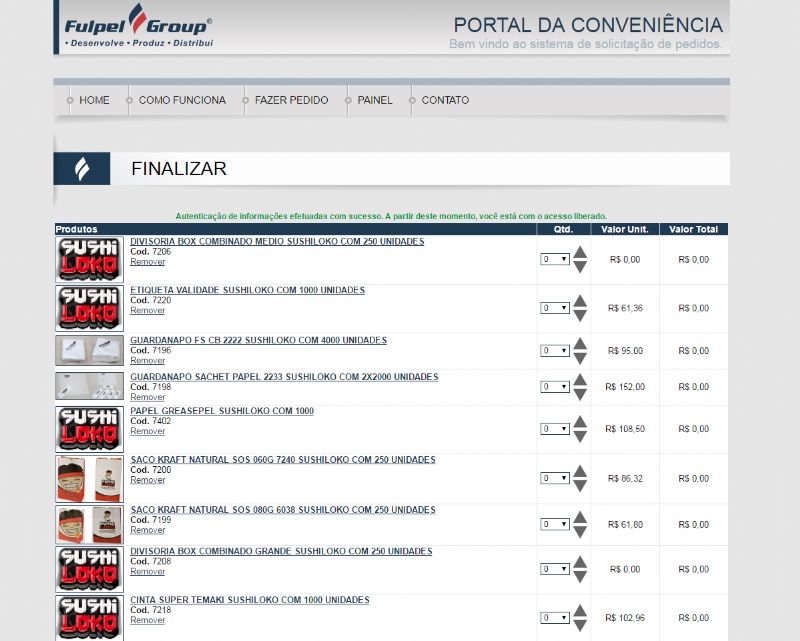Click thumbnail of Cinta Super Temaki
The height and width of the screenshot is (641, 800).
click(x=89, y=618)
